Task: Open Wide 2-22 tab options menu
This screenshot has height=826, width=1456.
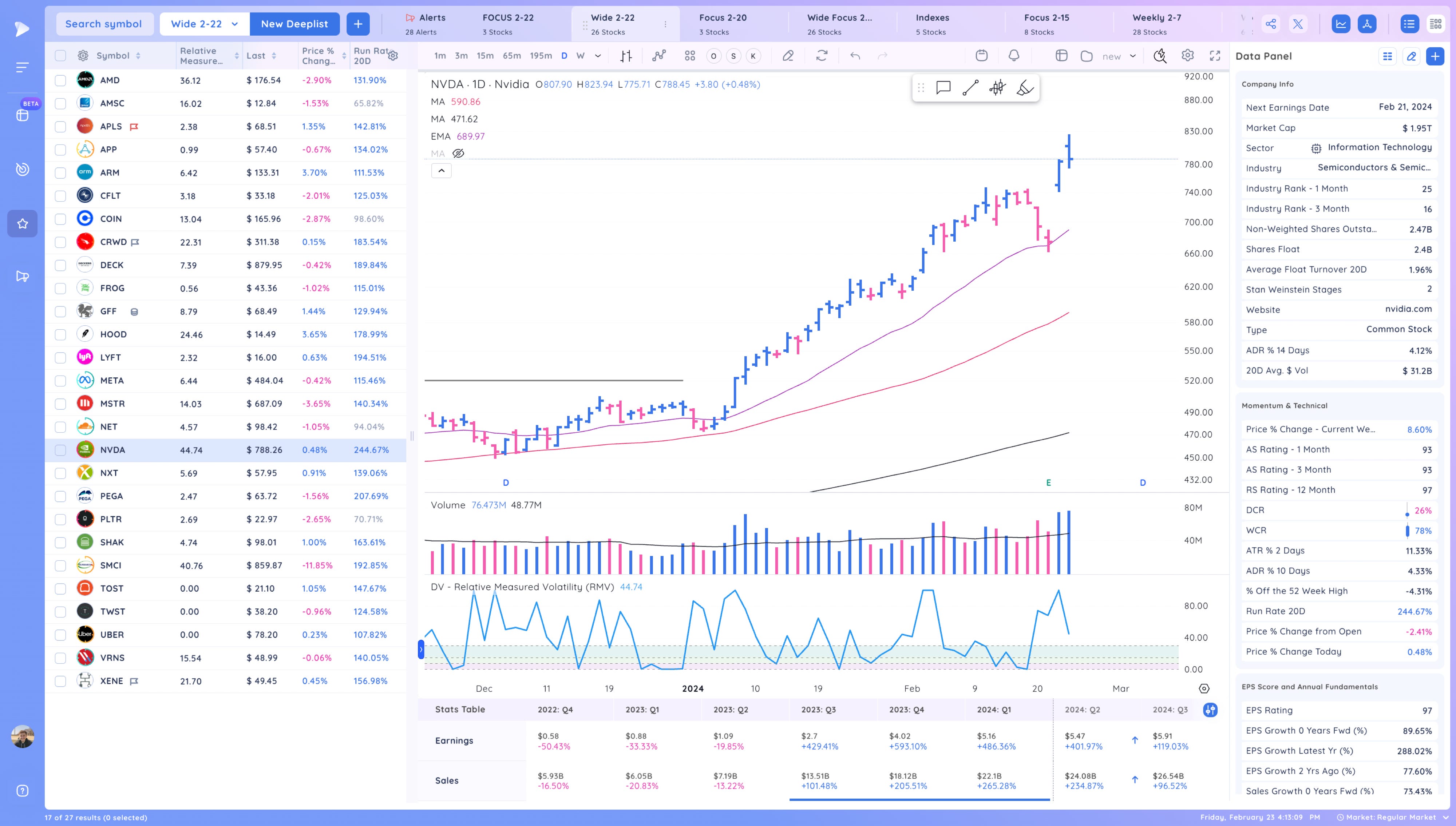Action: pyautogui.click(x=666, y=24)
